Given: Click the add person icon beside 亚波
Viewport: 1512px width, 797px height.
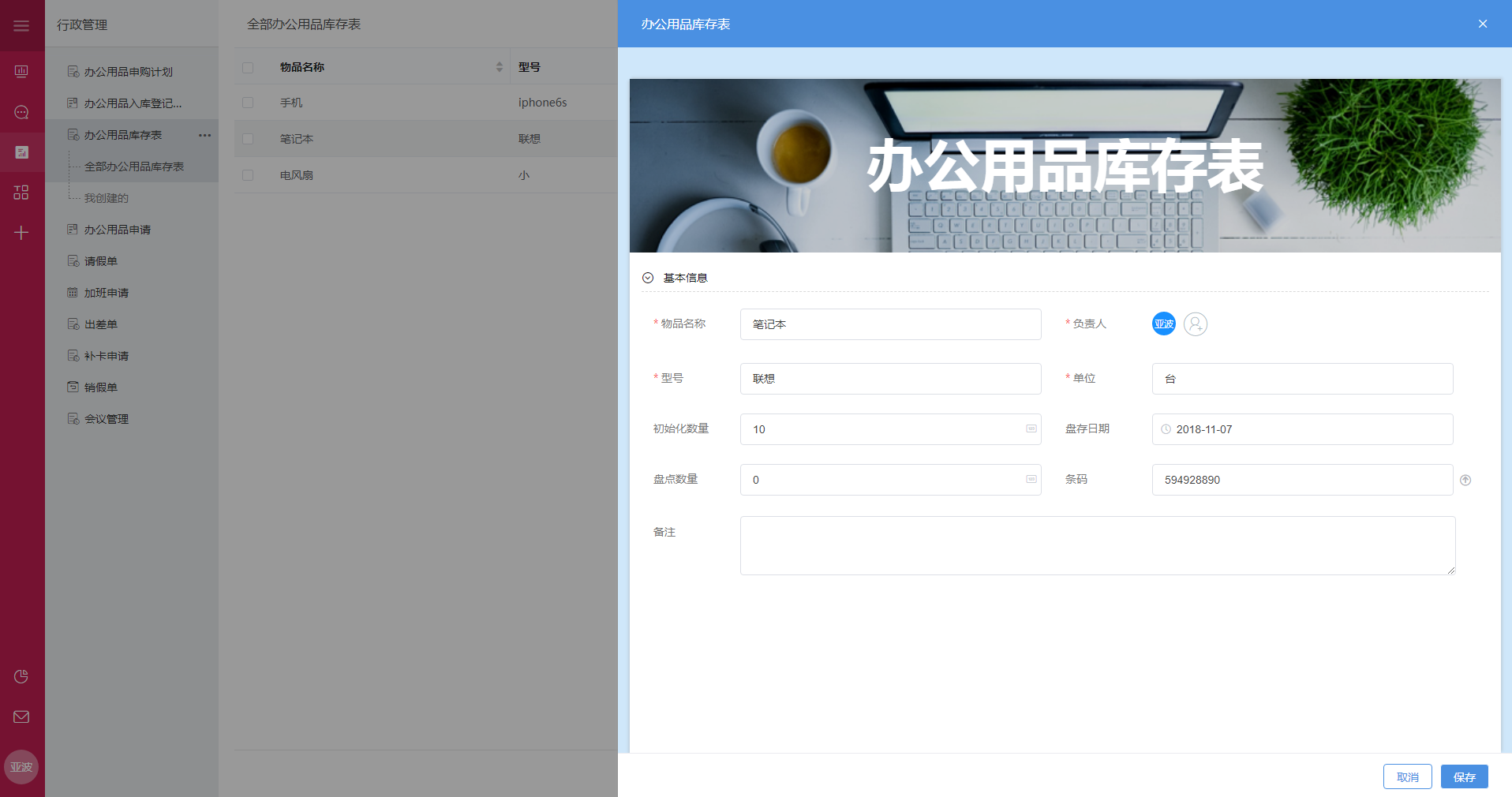Looking at the screenshot, I should [x=1195, y=324].
